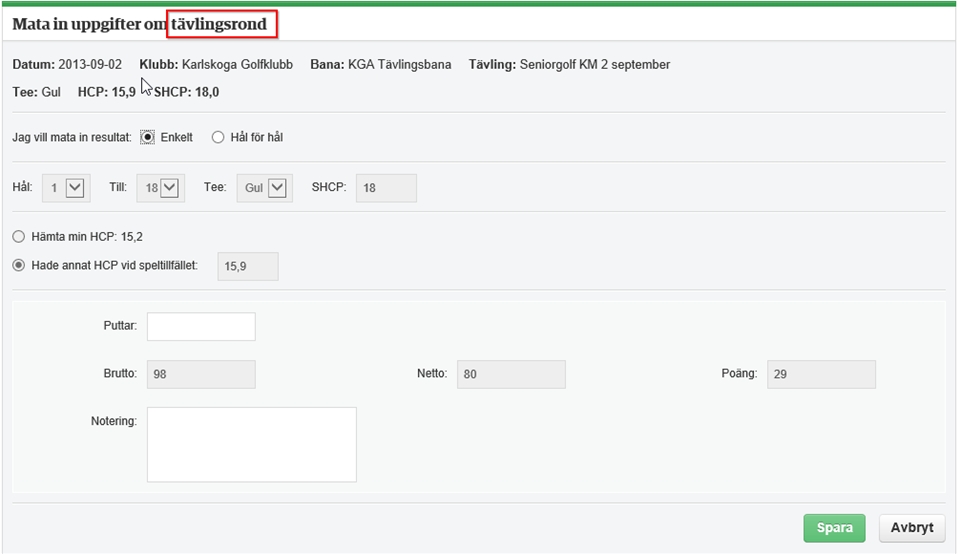Open the Tee dropdown showing Gul

tap(264, 188)
